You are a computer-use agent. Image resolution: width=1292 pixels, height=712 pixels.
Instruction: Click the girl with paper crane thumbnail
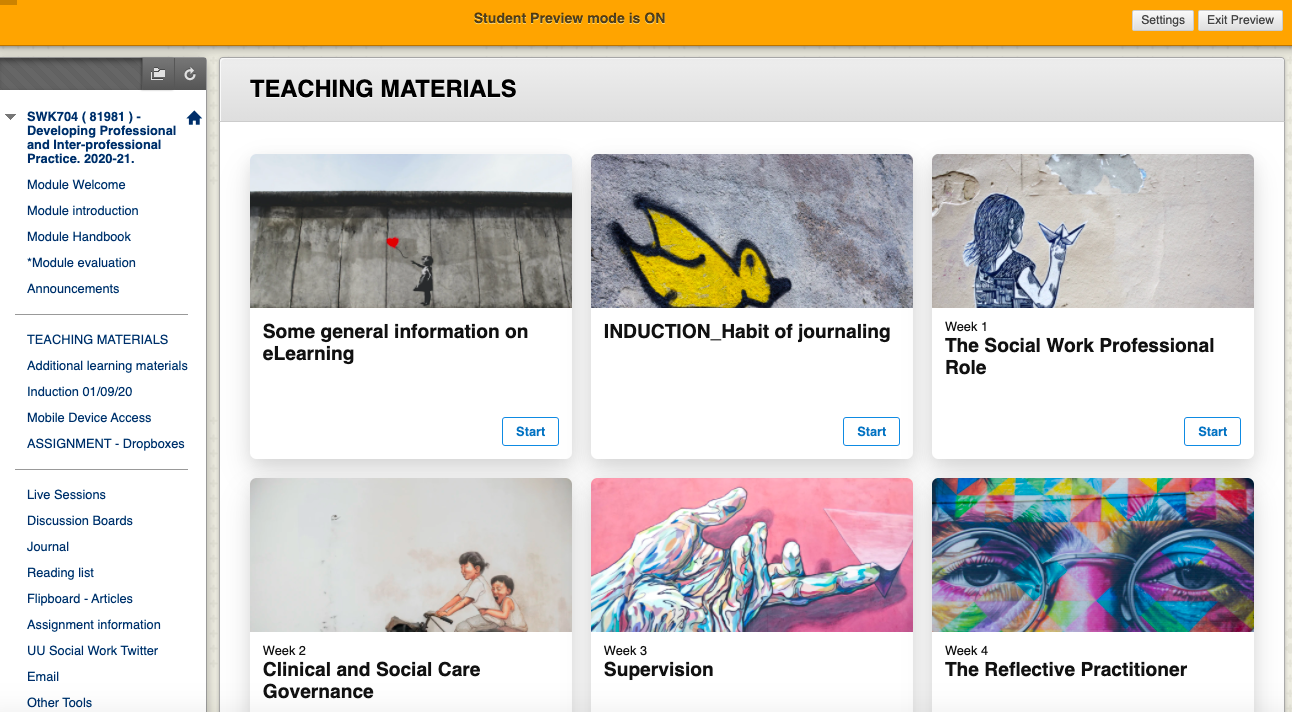1093,231
